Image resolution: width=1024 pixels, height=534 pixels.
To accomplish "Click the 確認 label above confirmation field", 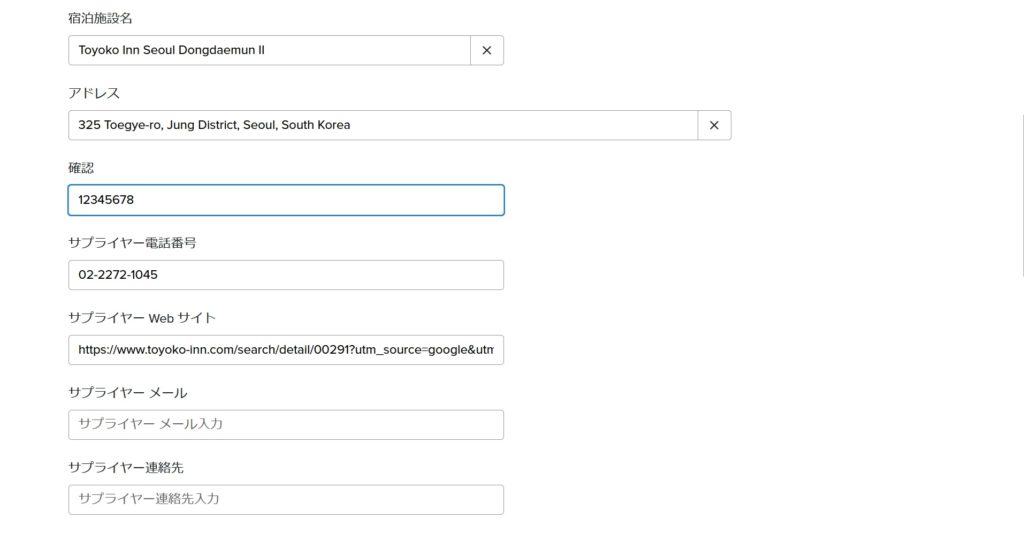I will pyautogui.click(x=81, y=168).
